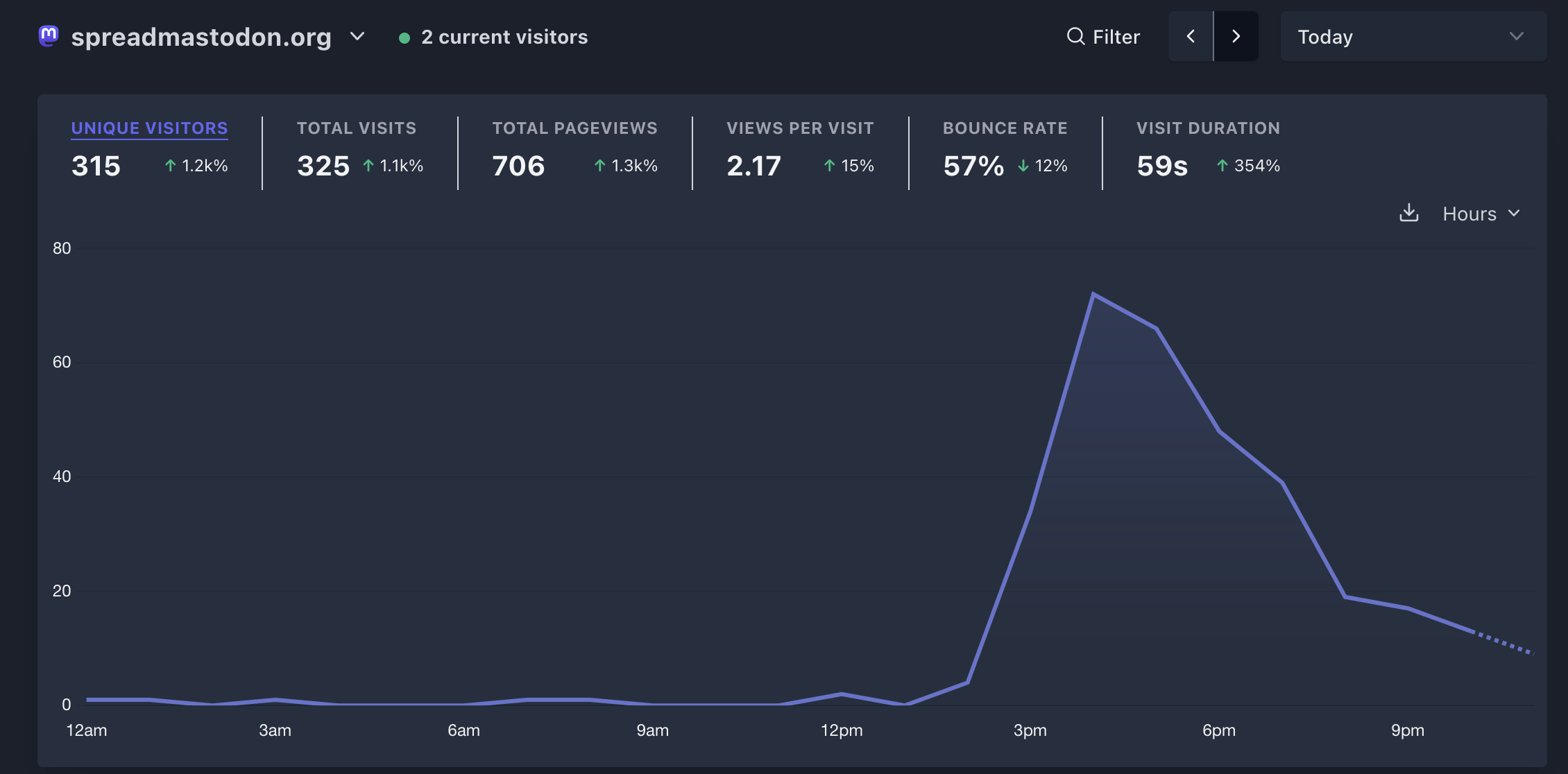
Task: Click the 9pm x-axis label
Action: tap(1408, 730)
